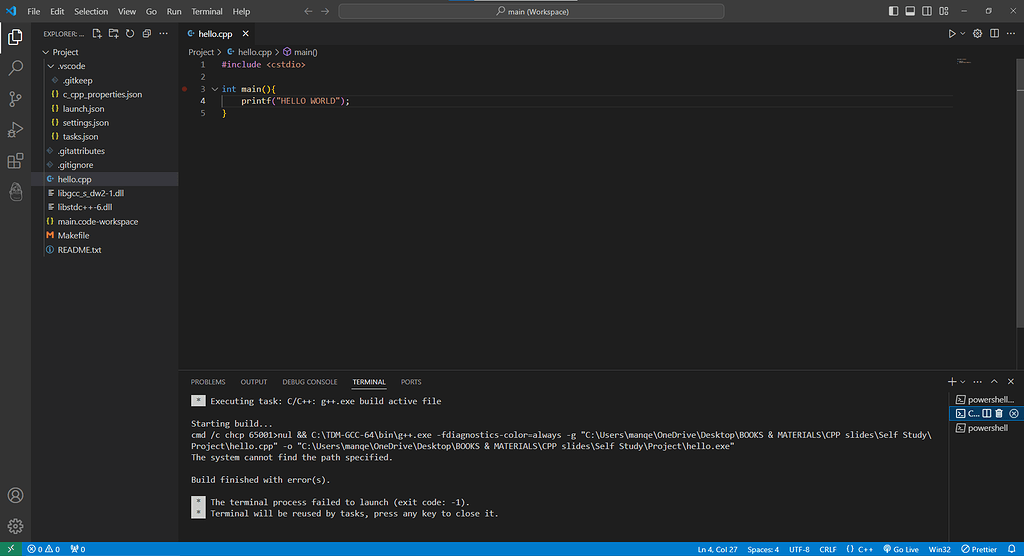Kill the active terminal with trash icon

tap(999, 413)
